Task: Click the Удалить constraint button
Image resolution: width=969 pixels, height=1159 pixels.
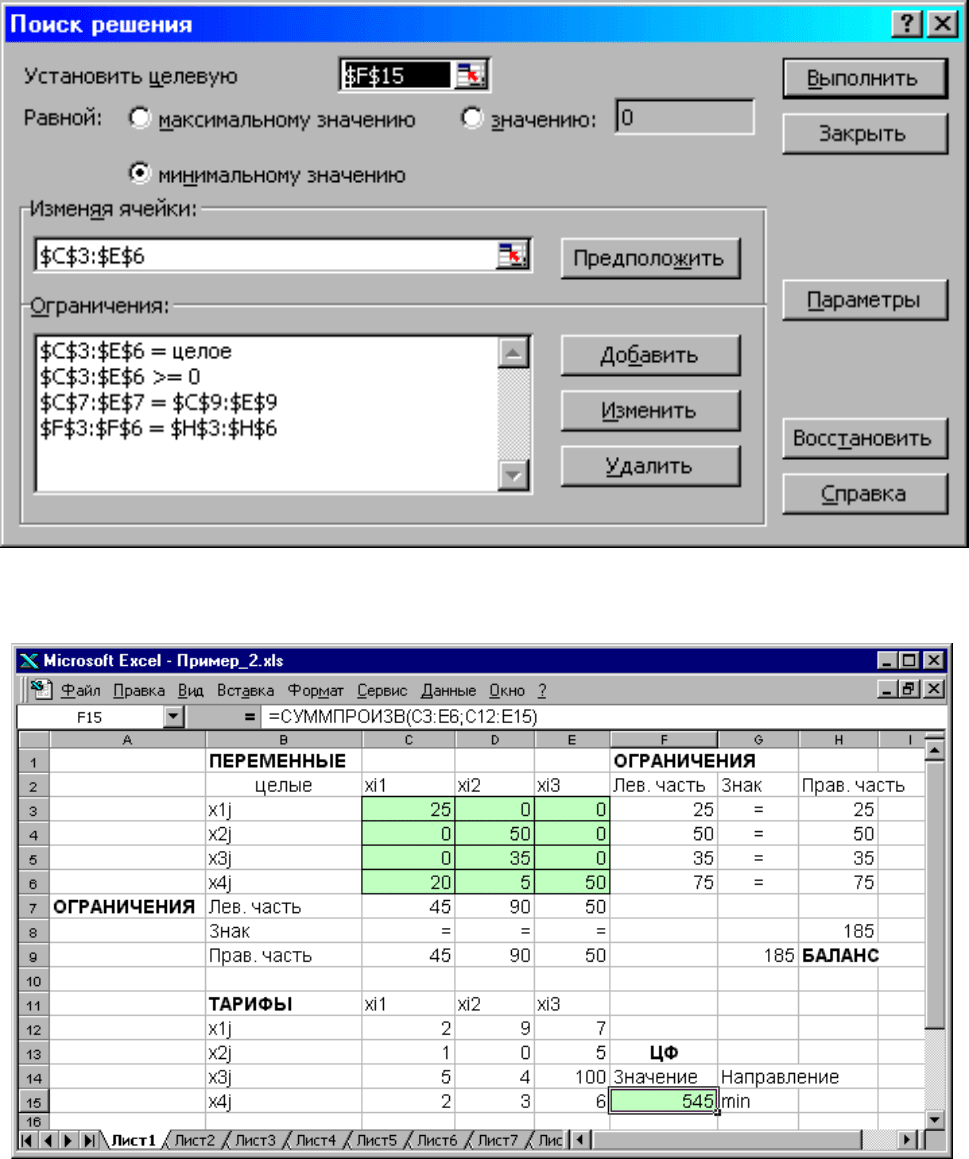Action: [650, 466]
